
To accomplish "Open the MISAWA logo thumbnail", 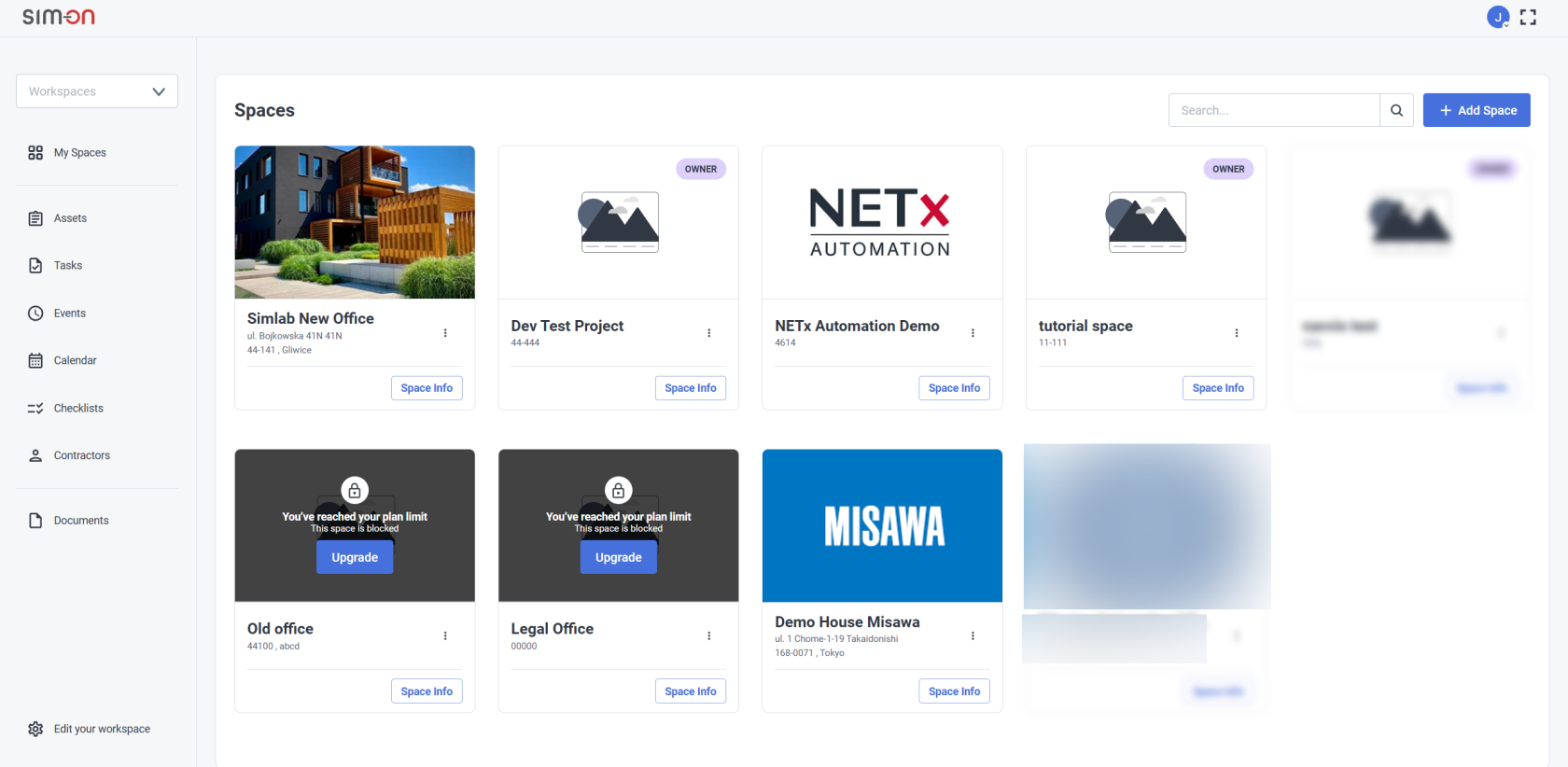I will pos(883,526).
